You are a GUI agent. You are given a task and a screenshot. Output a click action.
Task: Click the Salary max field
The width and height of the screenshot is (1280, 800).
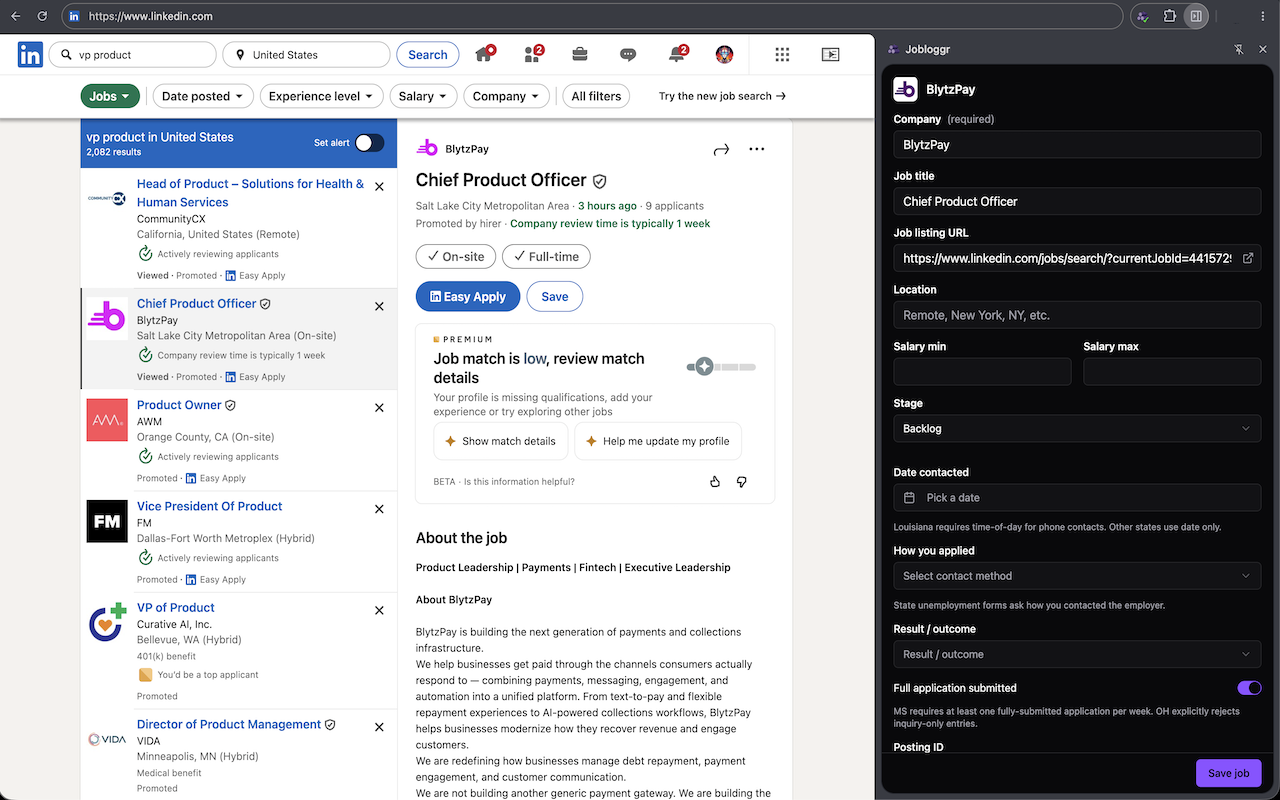pos(1172,372)
